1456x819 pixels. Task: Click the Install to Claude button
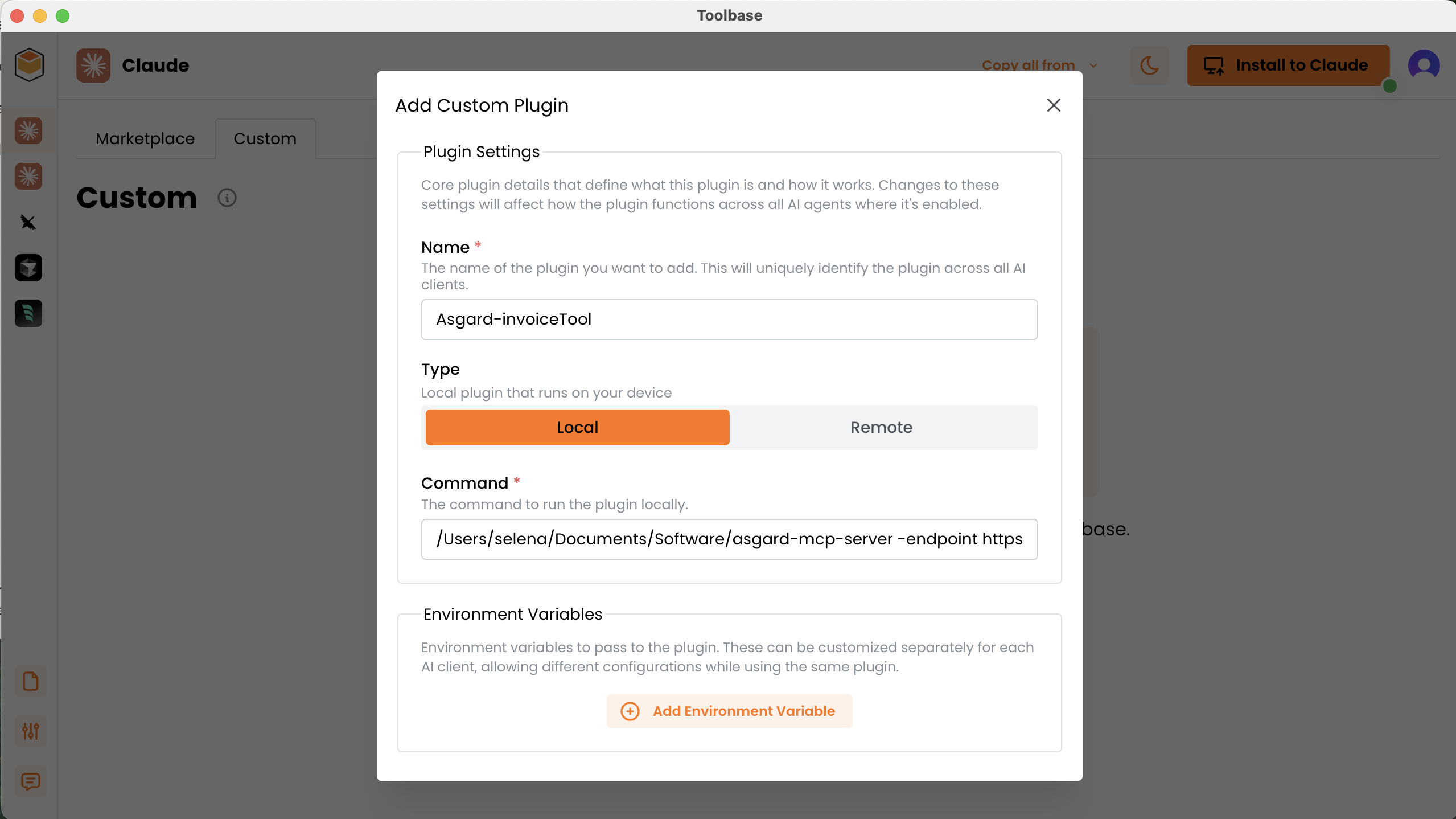(1288, 65)
